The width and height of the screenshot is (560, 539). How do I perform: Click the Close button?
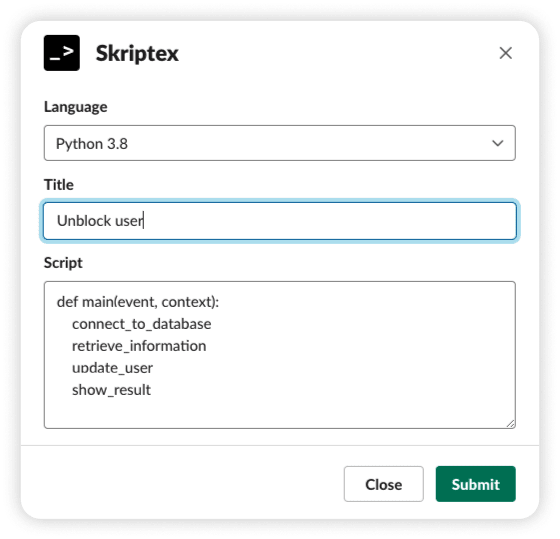[384, 484]
